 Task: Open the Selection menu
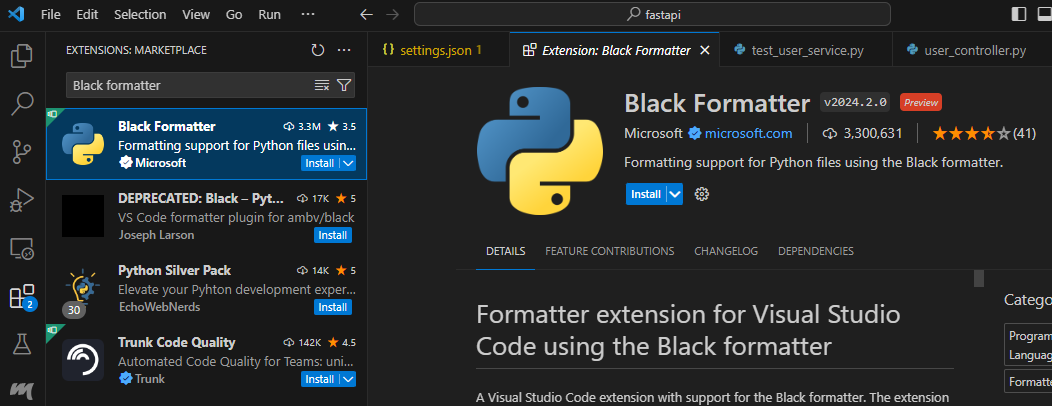tap(140, 15)
